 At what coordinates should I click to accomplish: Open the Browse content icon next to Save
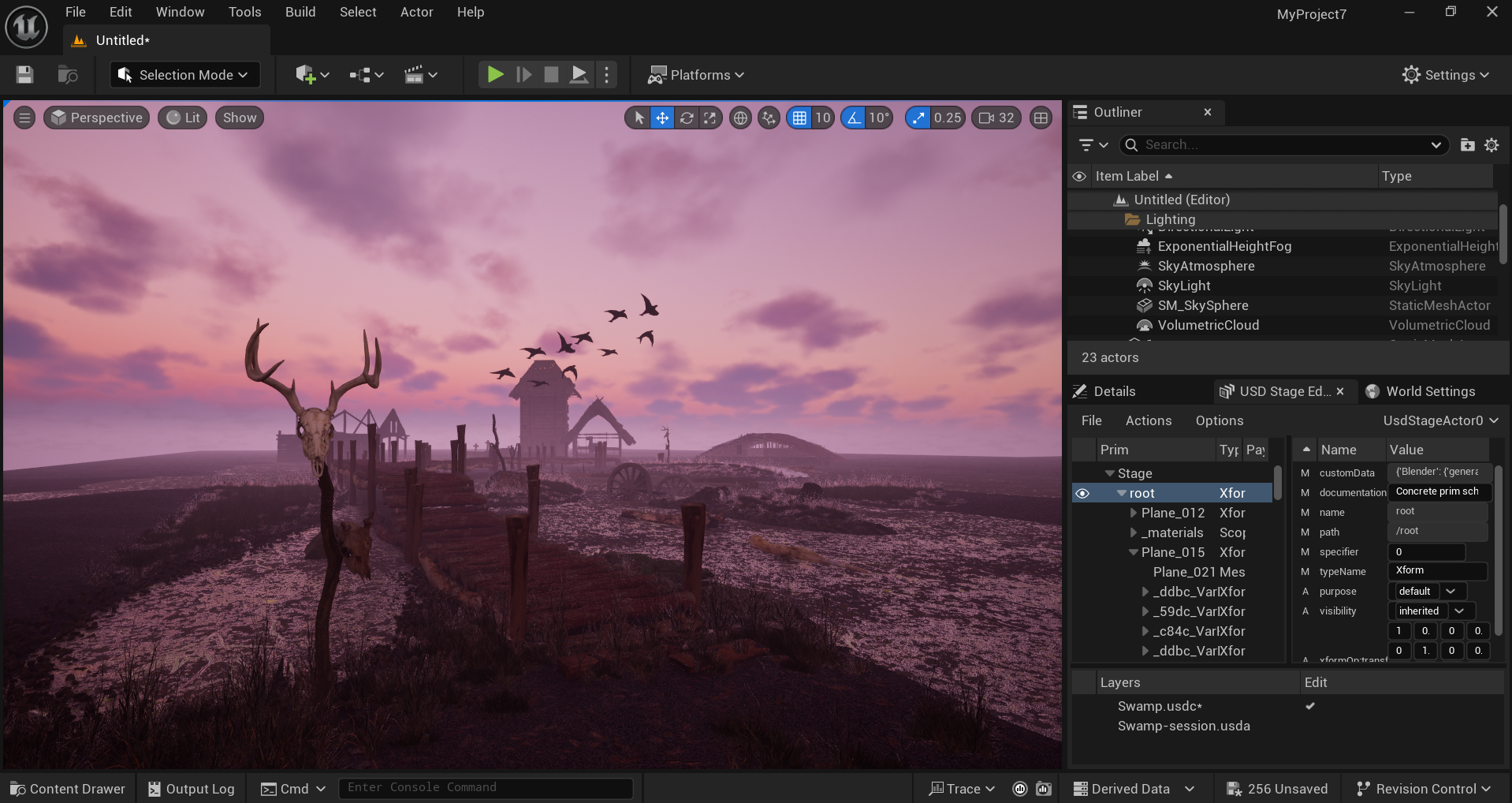[68, 75]
